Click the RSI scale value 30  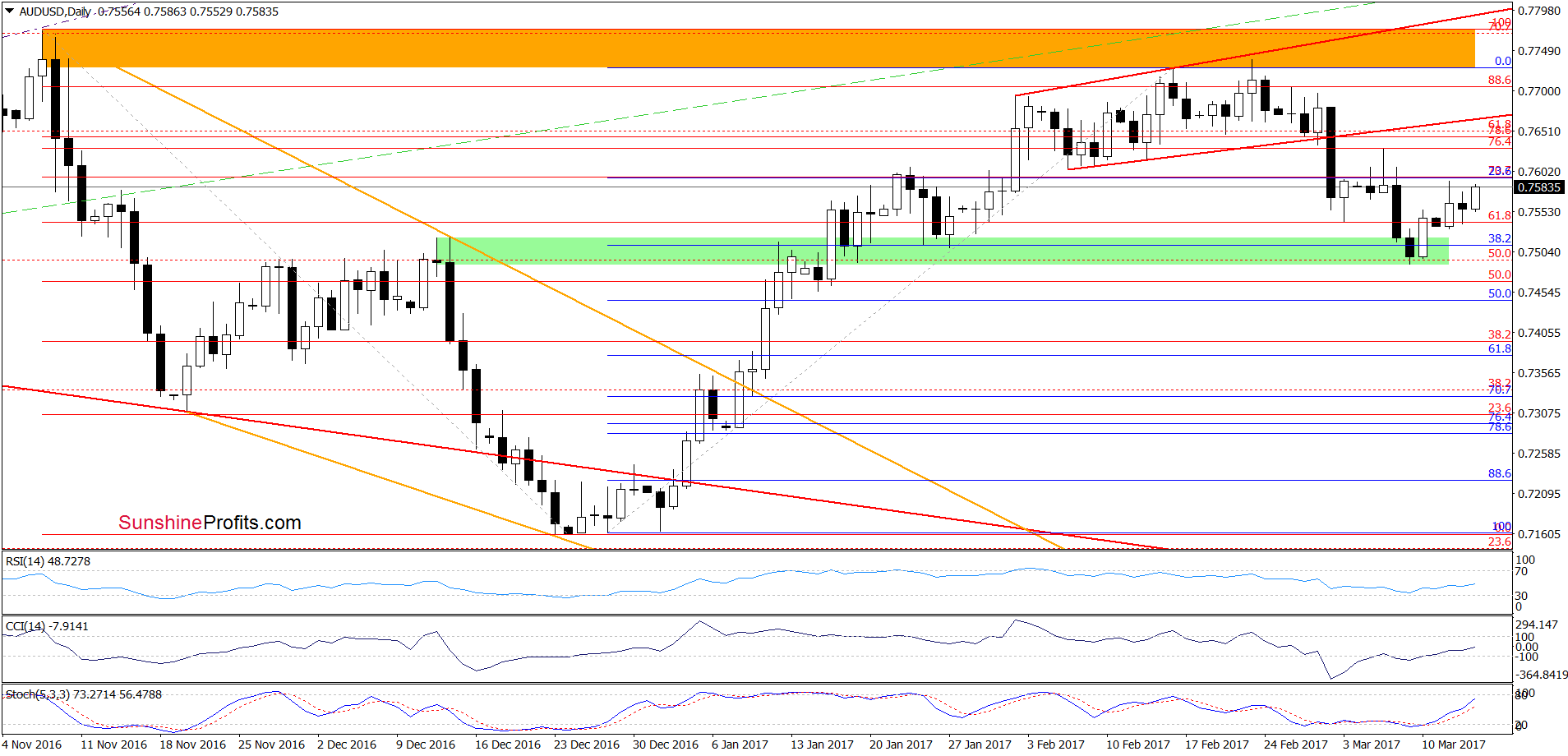coord(1522,596)
